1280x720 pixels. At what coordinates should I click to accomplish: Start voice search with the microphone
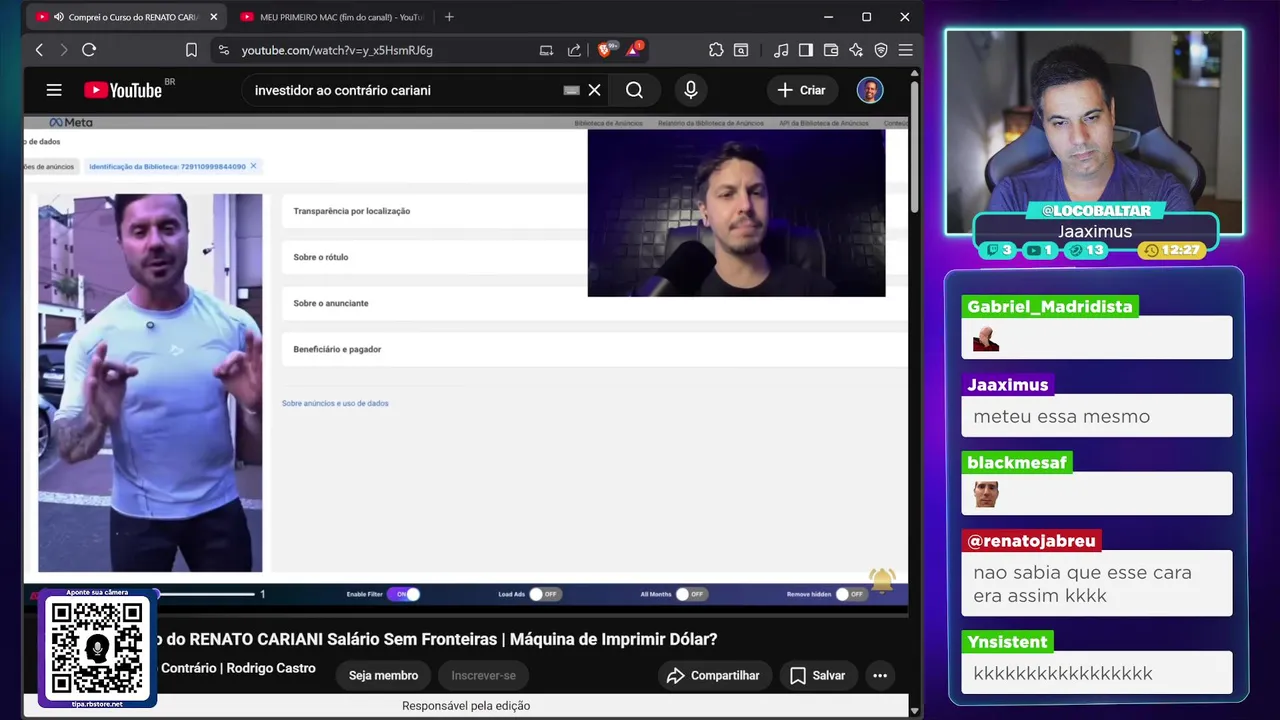coord(690,90)
